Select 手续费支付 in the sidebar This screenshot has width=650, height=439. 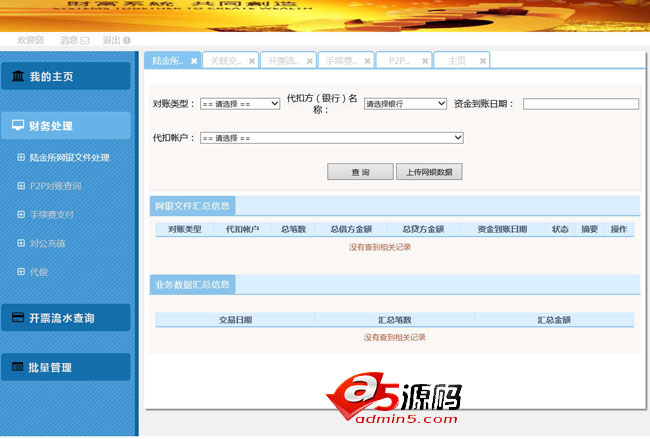51,215
